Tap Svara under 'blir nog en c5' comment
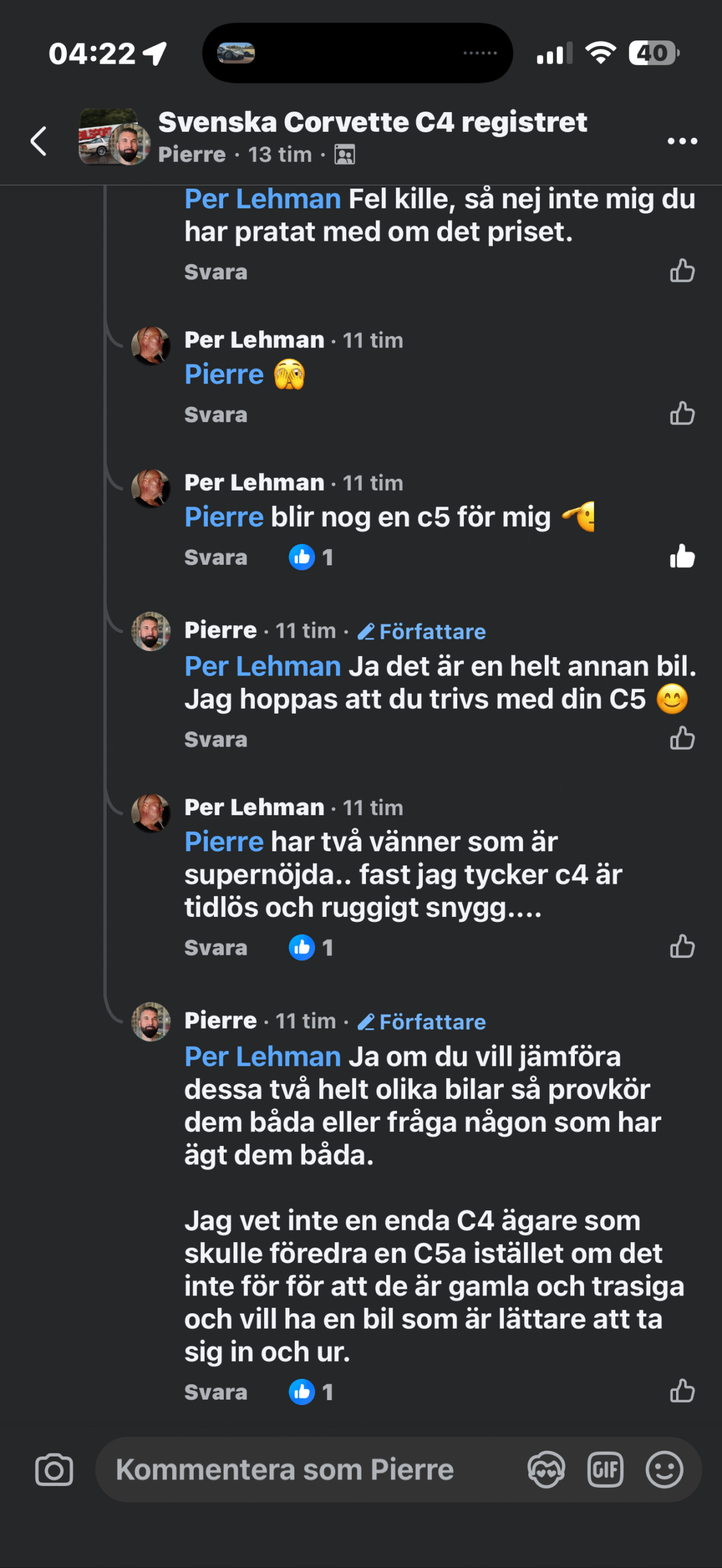The width and height of the screenshot is (722, 1568). click(216, 557)
